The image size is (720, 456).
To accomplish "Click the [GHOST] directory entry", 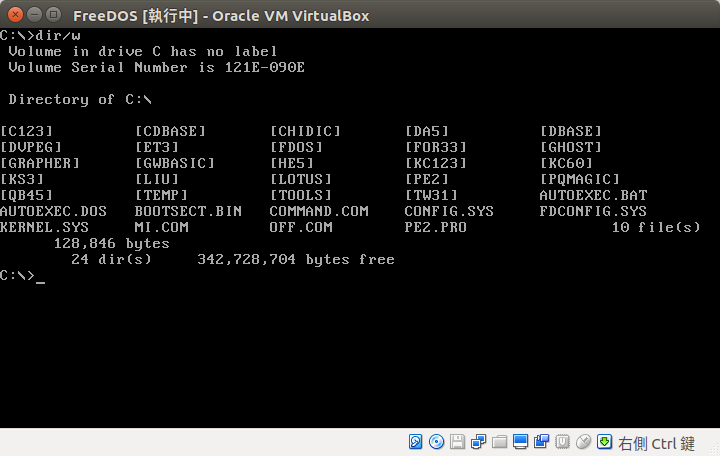I will (x=571, y=147).
